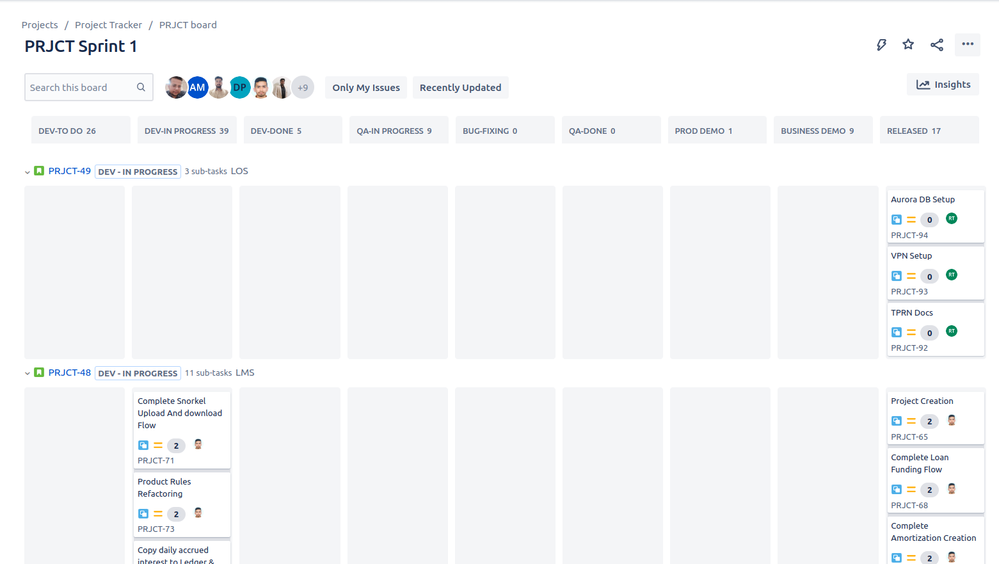Click the estimate badge on PRJCT-73 card

[176, 514]
